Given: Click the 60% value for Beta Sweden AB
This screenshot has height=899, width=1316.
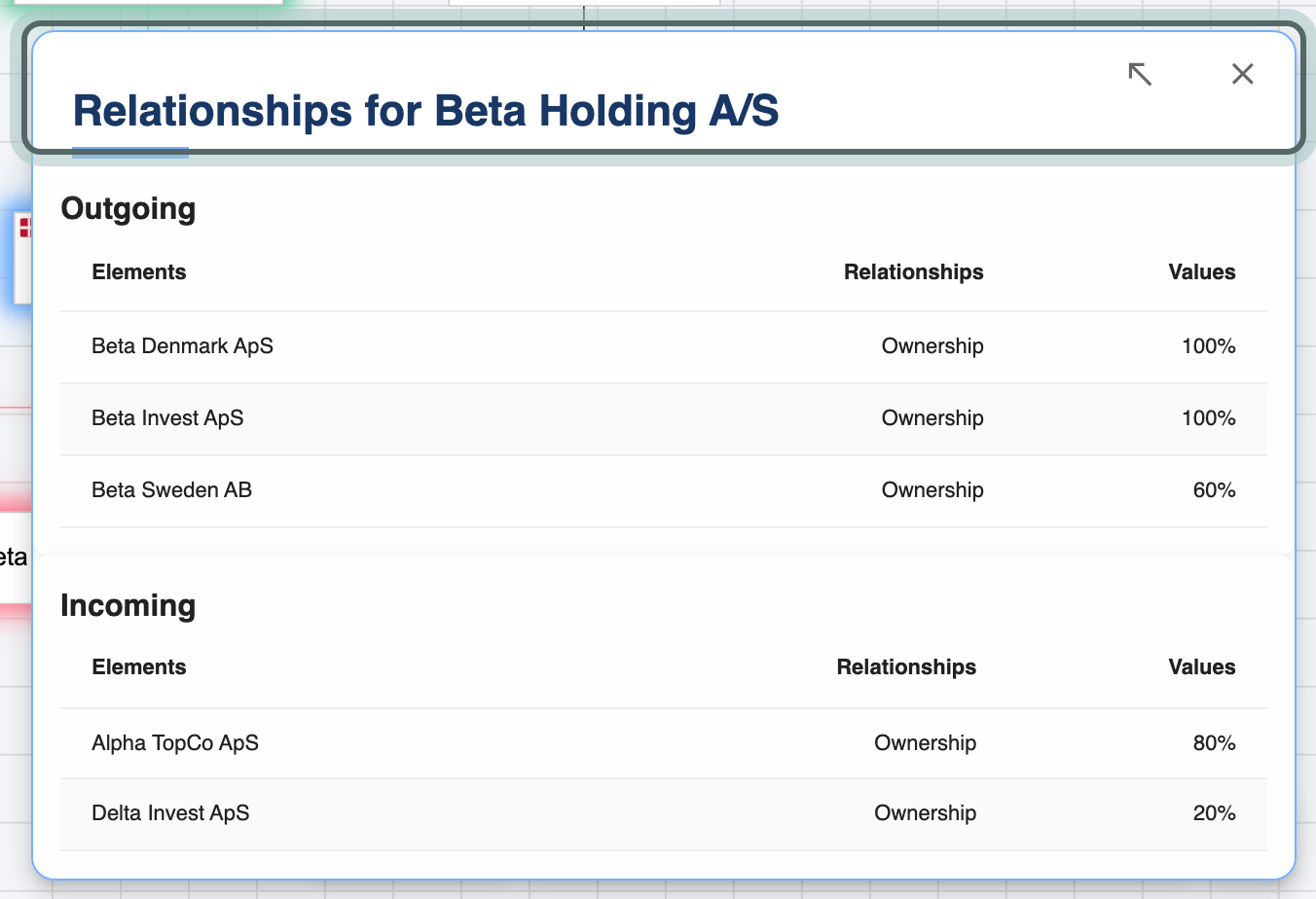Looking at the screenshot, I should pos(1215,490).
